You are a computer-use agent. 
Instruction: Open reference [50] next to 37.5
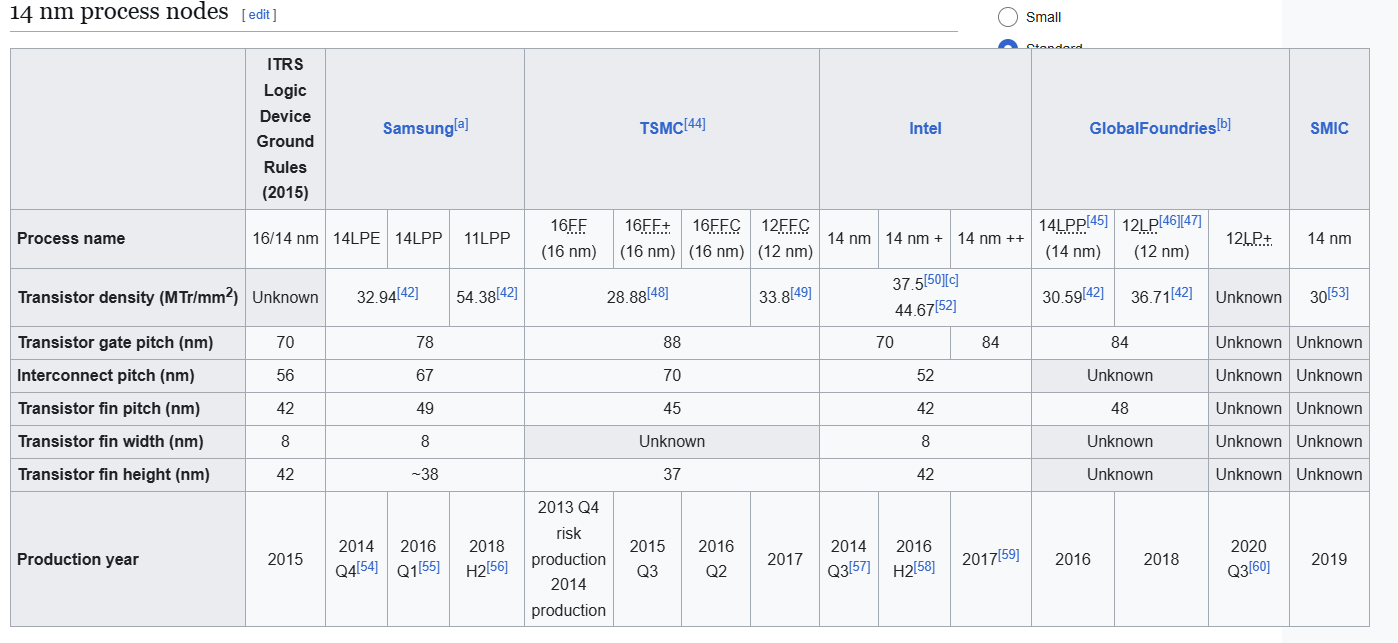(934, 279)
